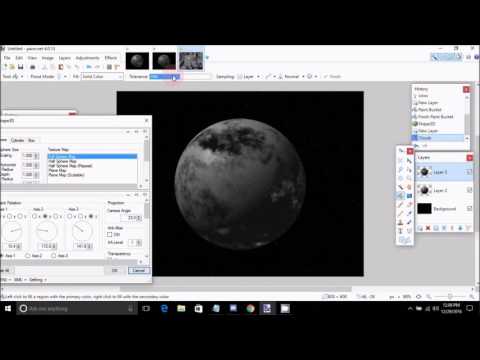Open the Fill Solid Color dropdown
The width and height of the screenshot is (480, 360).
tap(102, 77)
